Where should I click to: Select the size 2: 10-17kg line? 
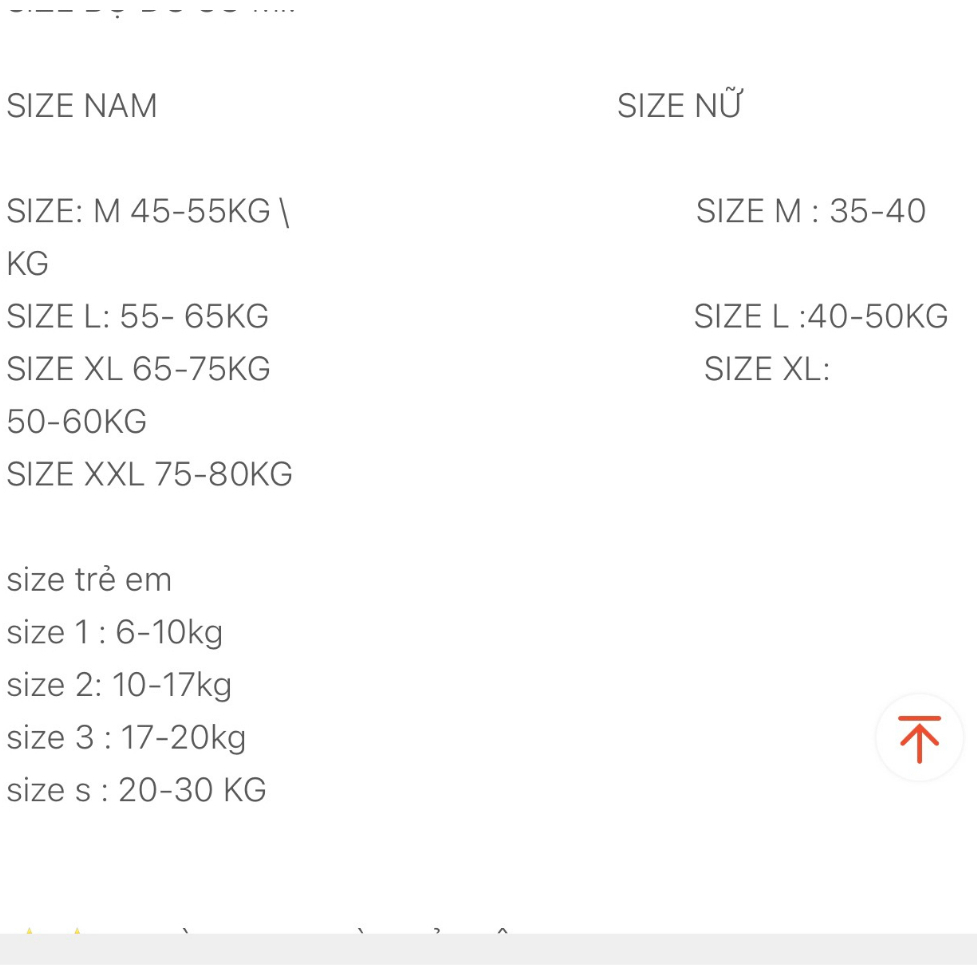[x=119, y=686]
